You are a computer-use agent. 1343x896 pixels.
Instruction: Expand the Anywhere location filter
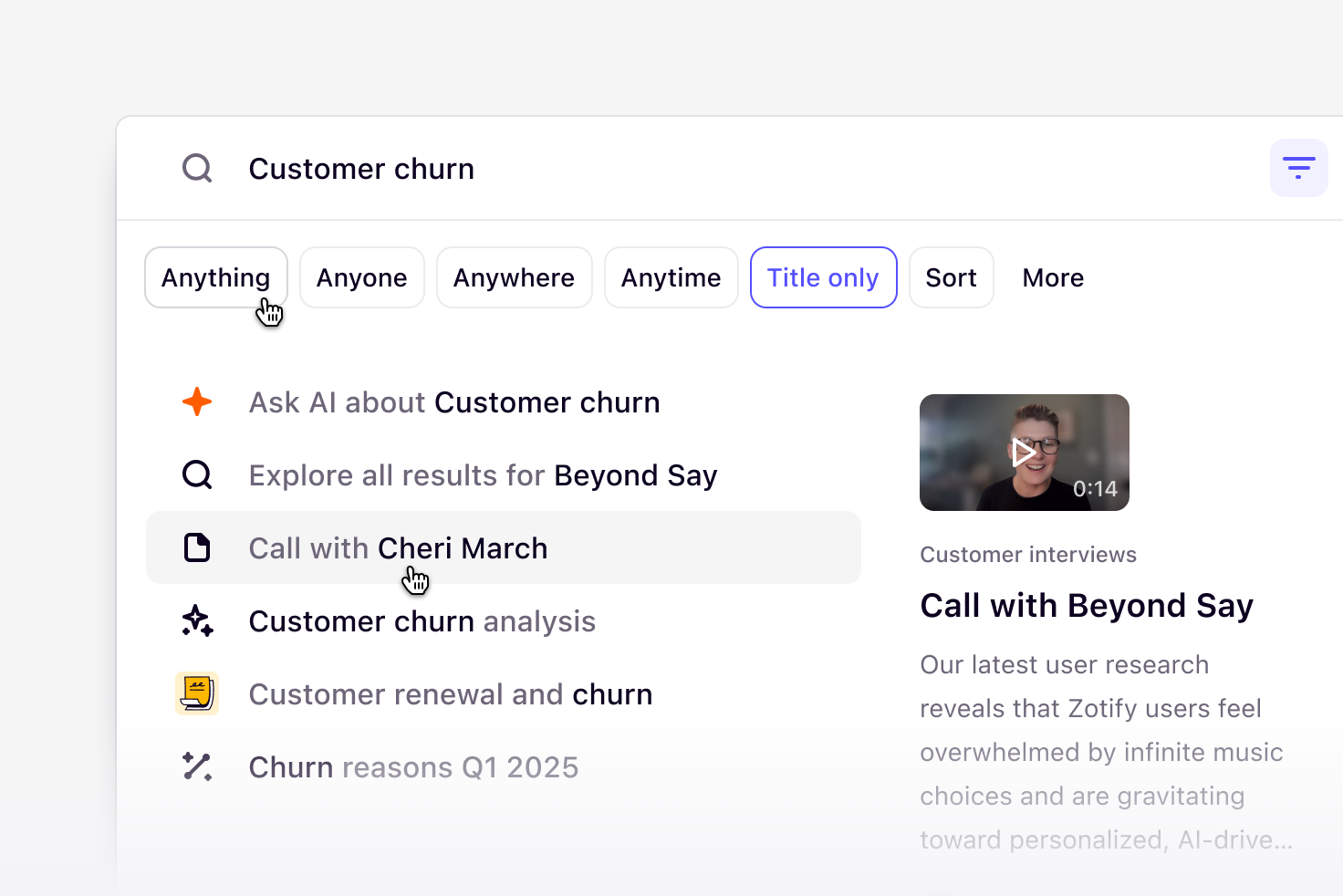(515, 277)
